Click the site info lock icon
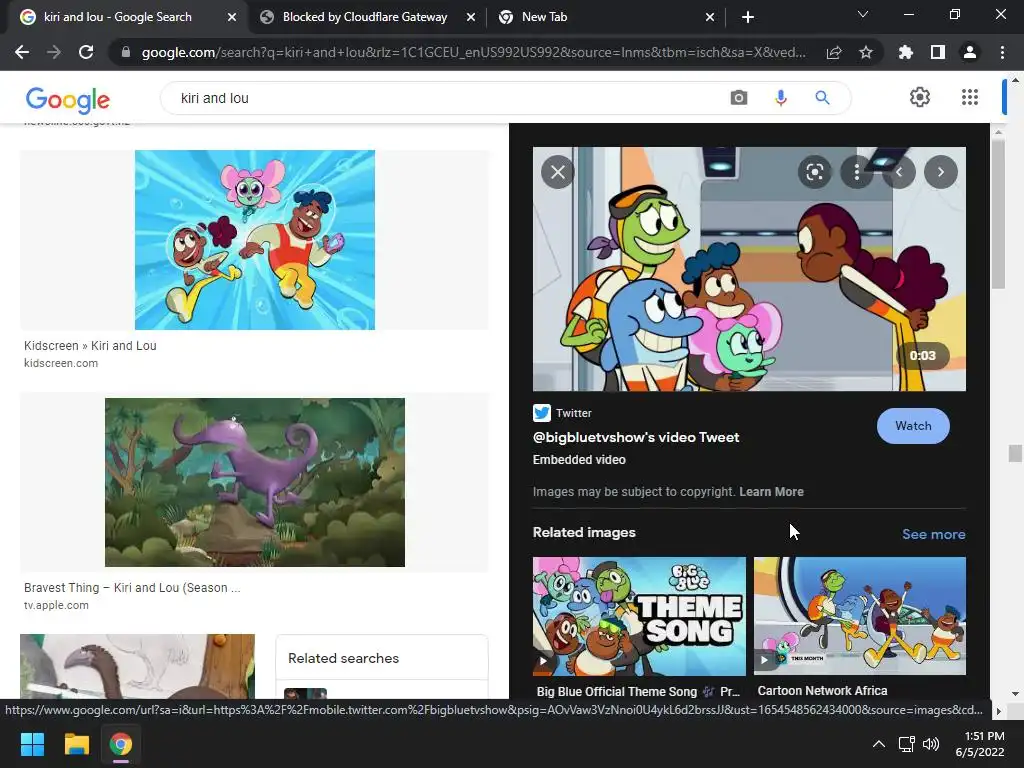 click(125, 52)
